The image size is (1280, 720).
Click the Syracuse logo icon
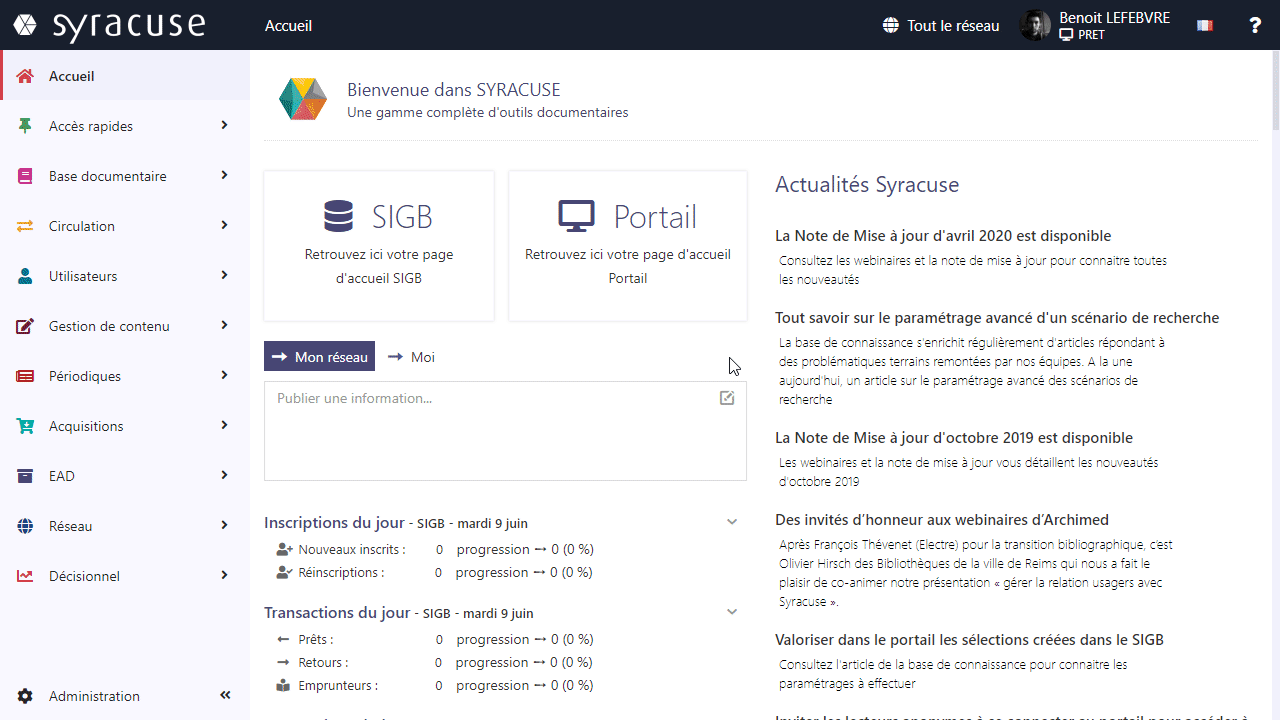tap(25, 25)
